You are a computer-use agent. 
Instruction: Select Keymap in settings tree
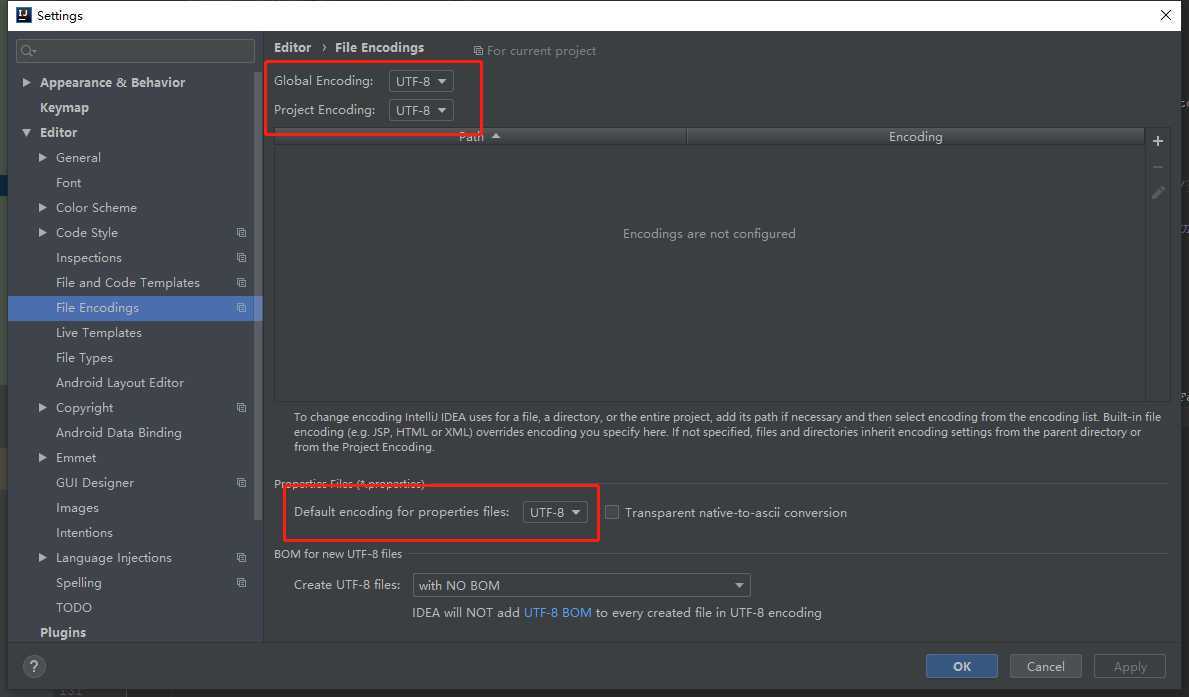[x=64, y=108]
